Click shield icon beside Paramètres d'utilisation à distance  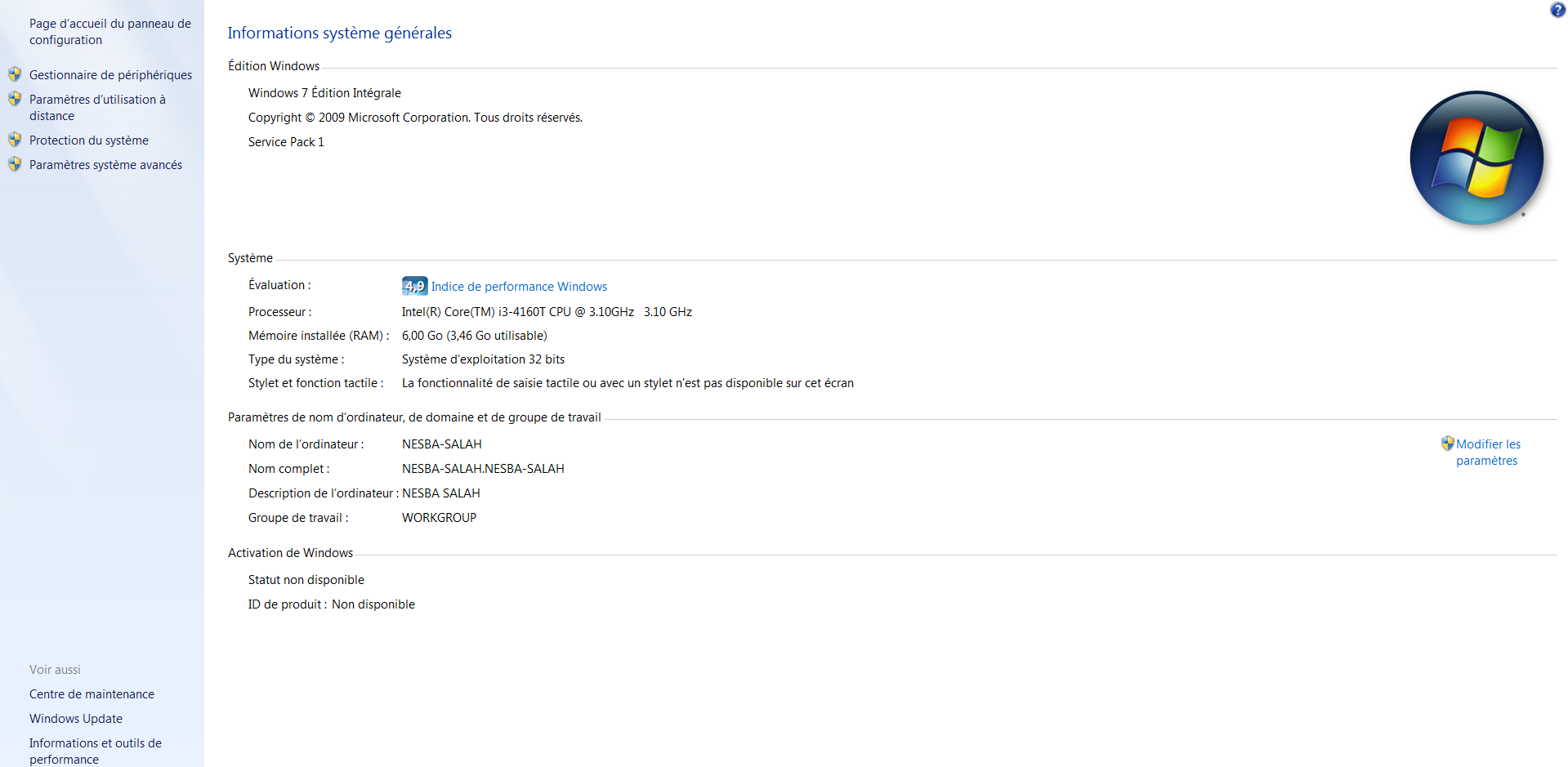point(15,99)
